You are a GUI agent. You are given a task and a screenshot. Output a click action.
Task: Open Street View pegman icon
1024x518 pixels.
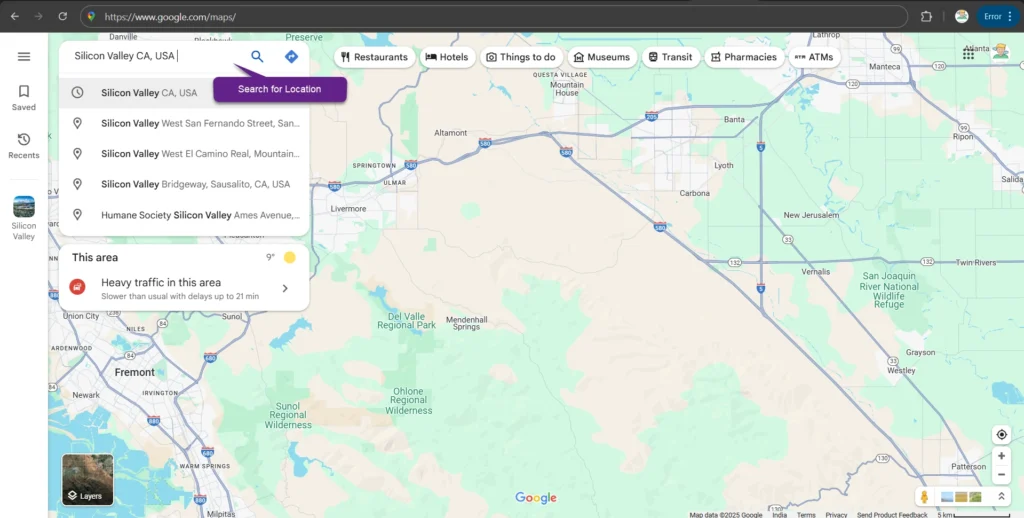924,497
